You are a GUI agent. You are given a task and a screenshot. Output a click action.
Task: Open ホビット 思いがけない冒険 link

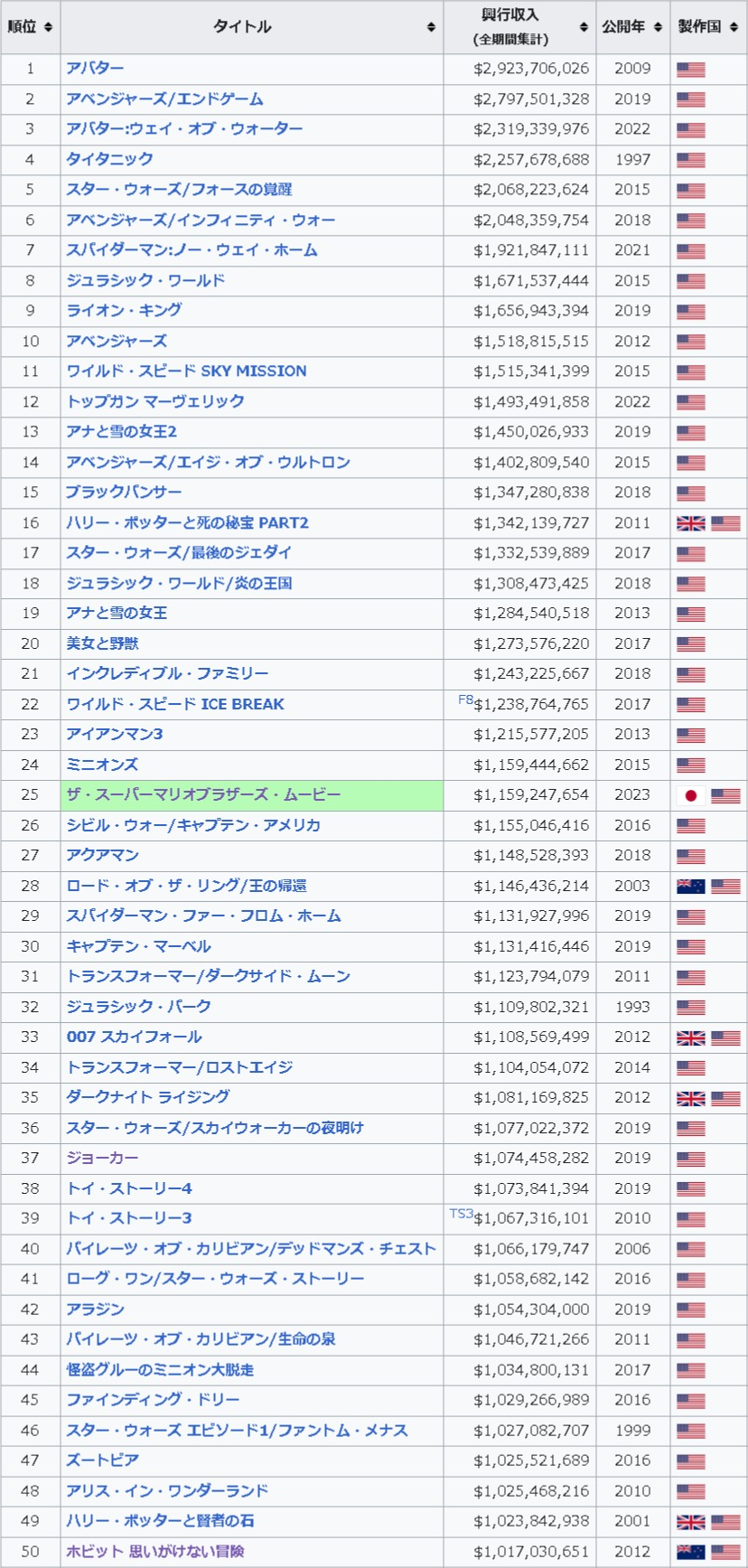coord(154,1551)
